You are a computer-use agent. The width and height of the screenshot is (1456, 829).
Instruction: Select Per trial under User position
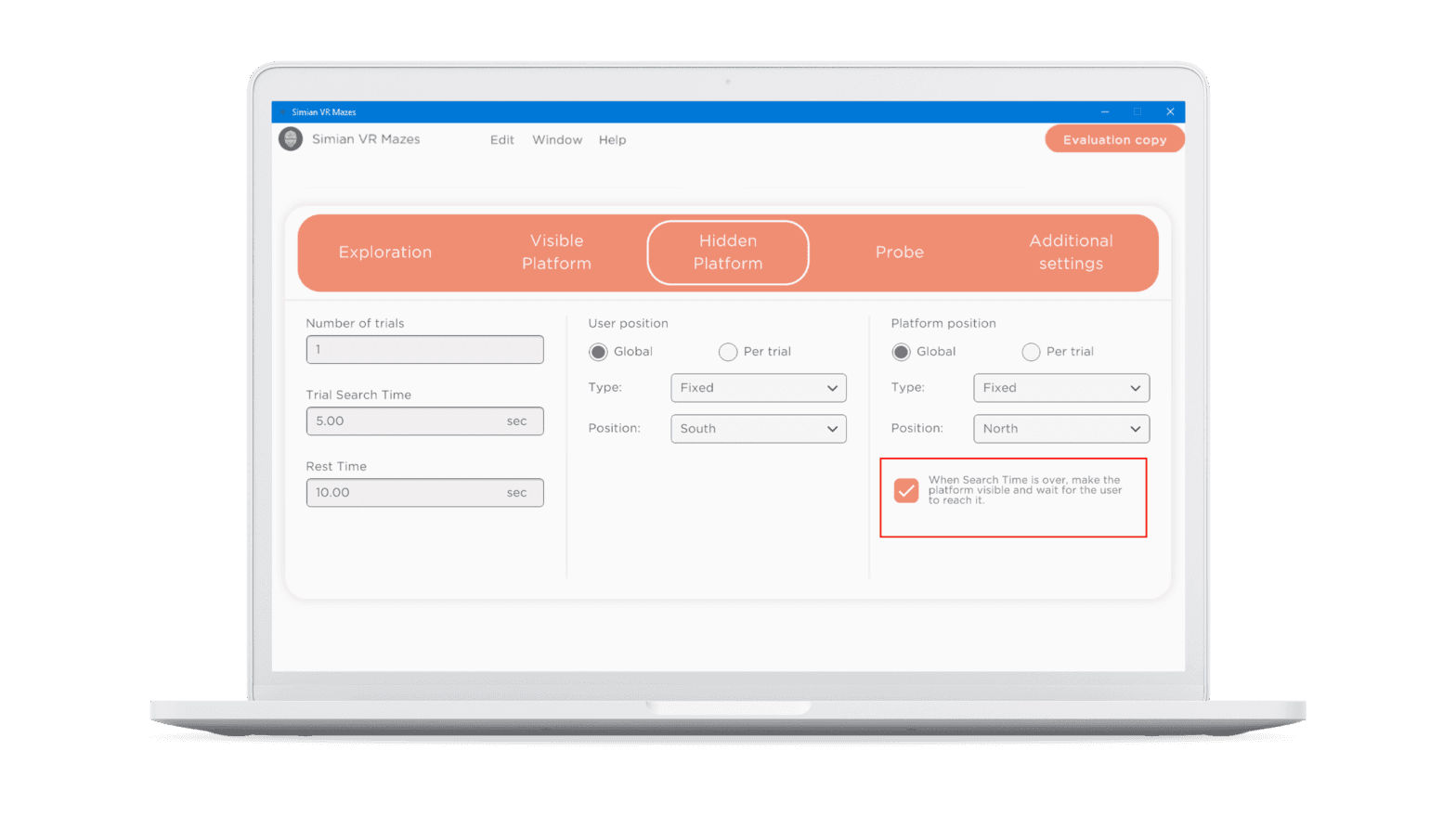tap(728, 352)
